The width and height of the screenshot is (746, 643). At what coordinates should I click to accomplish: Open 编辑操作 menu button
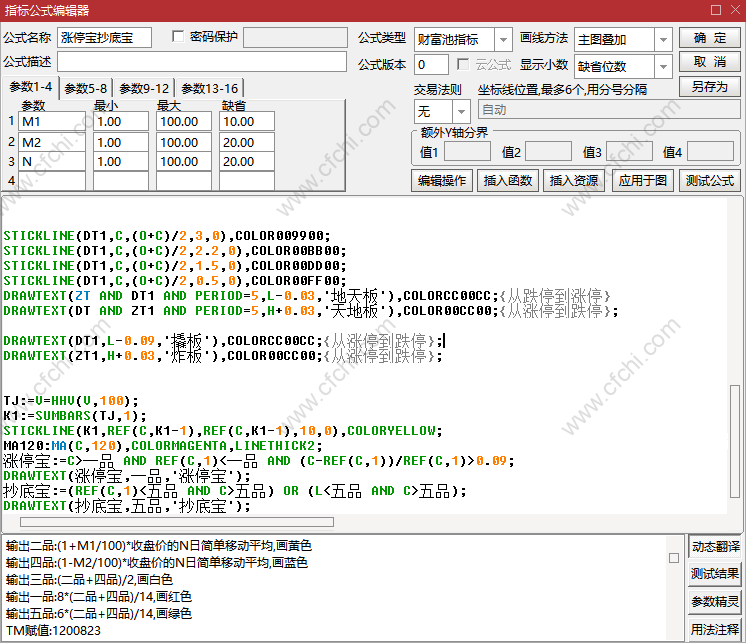click(442, 181)
